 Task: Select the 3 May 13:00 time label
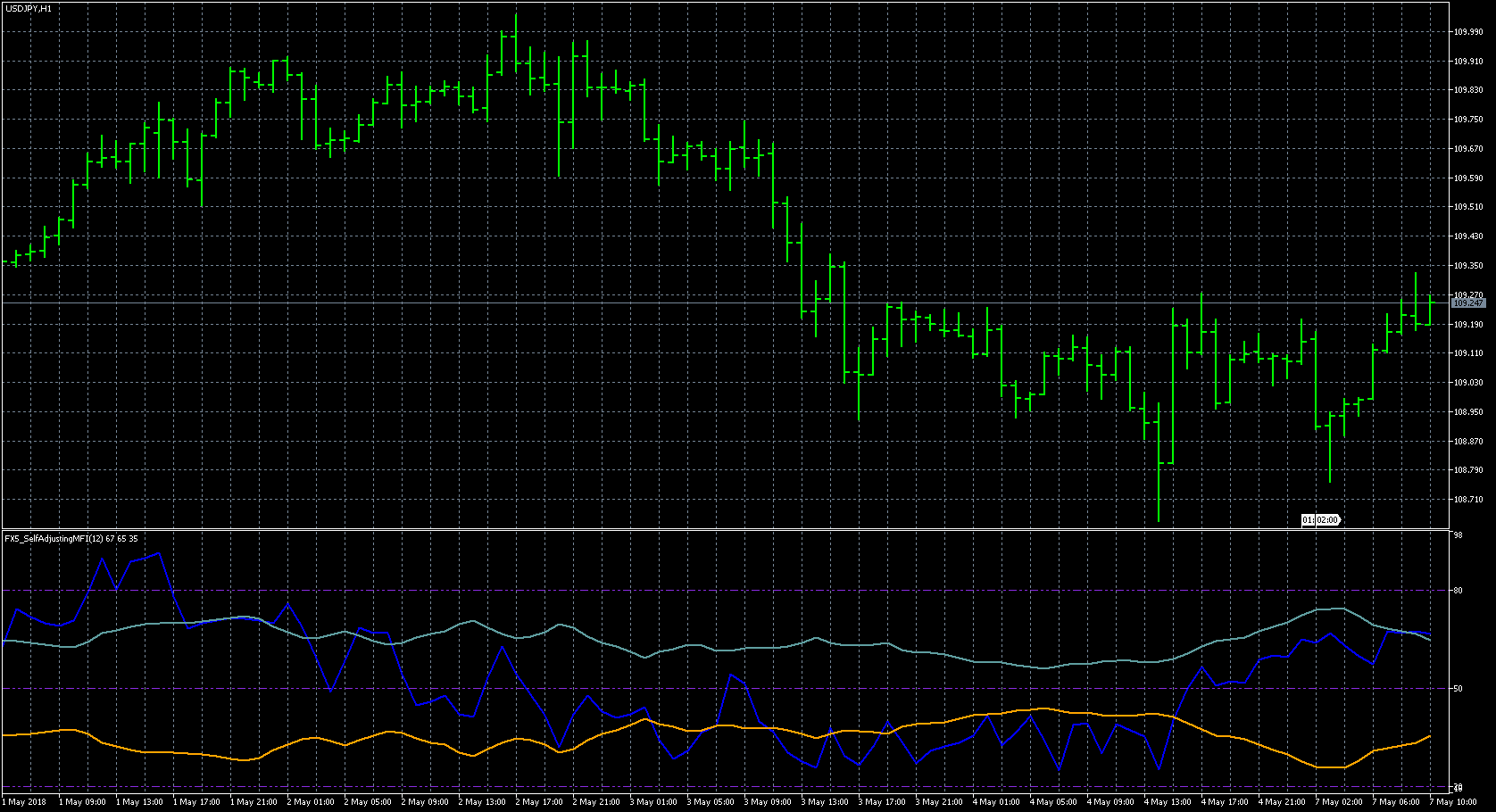tap(825, 802)
